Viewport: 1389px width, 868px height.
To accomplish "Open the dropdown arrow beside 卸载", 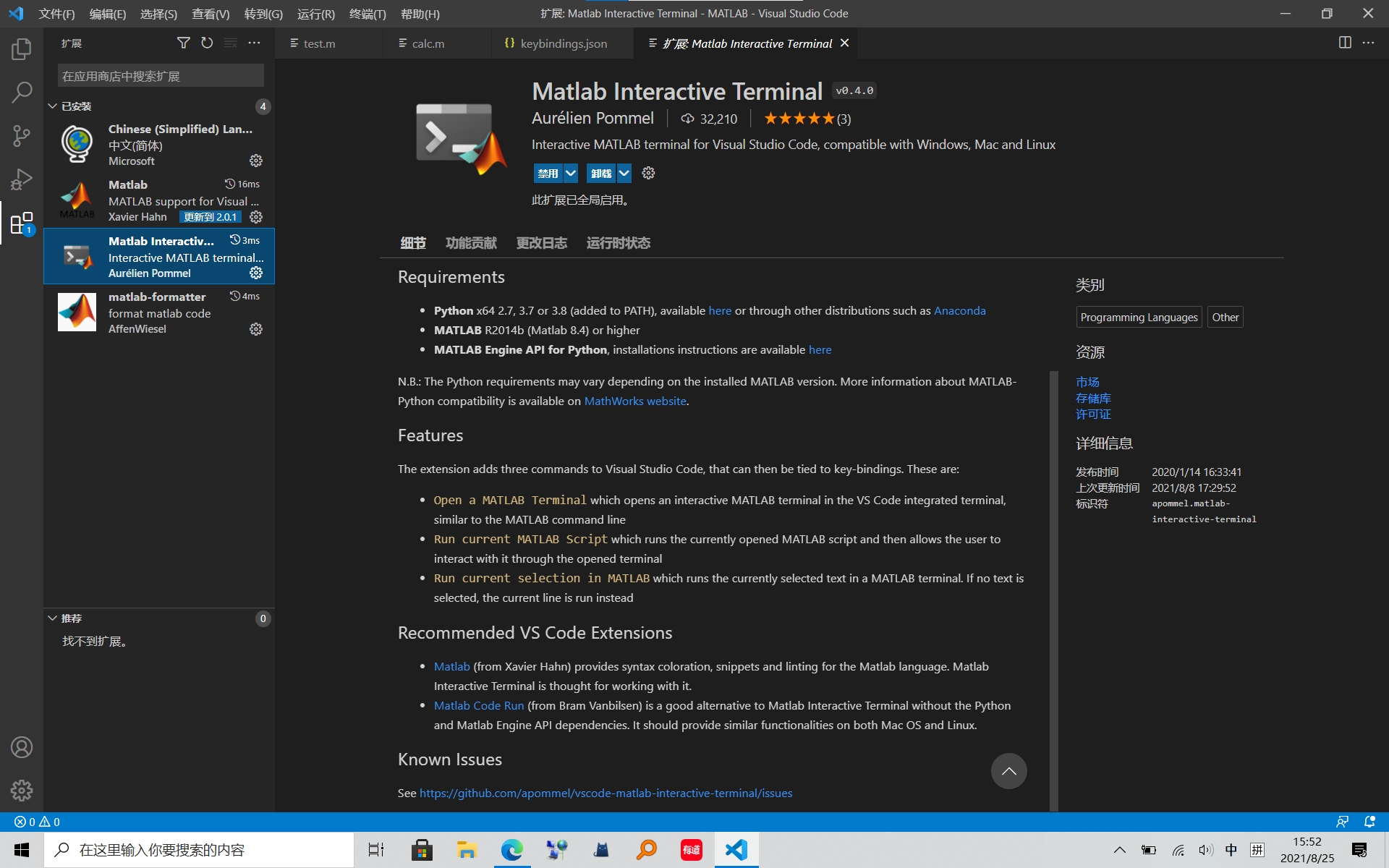I will coord(624,174).
